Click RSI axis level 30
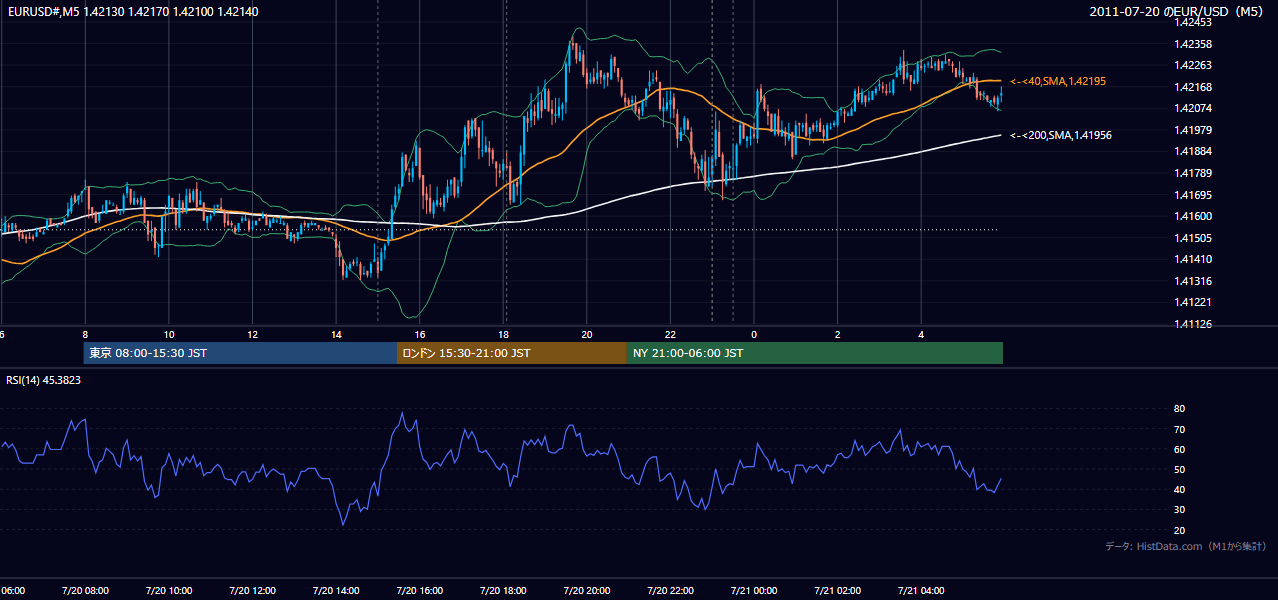The image size is (1278, 600). pyautogui.click(x=1179, y=510)
